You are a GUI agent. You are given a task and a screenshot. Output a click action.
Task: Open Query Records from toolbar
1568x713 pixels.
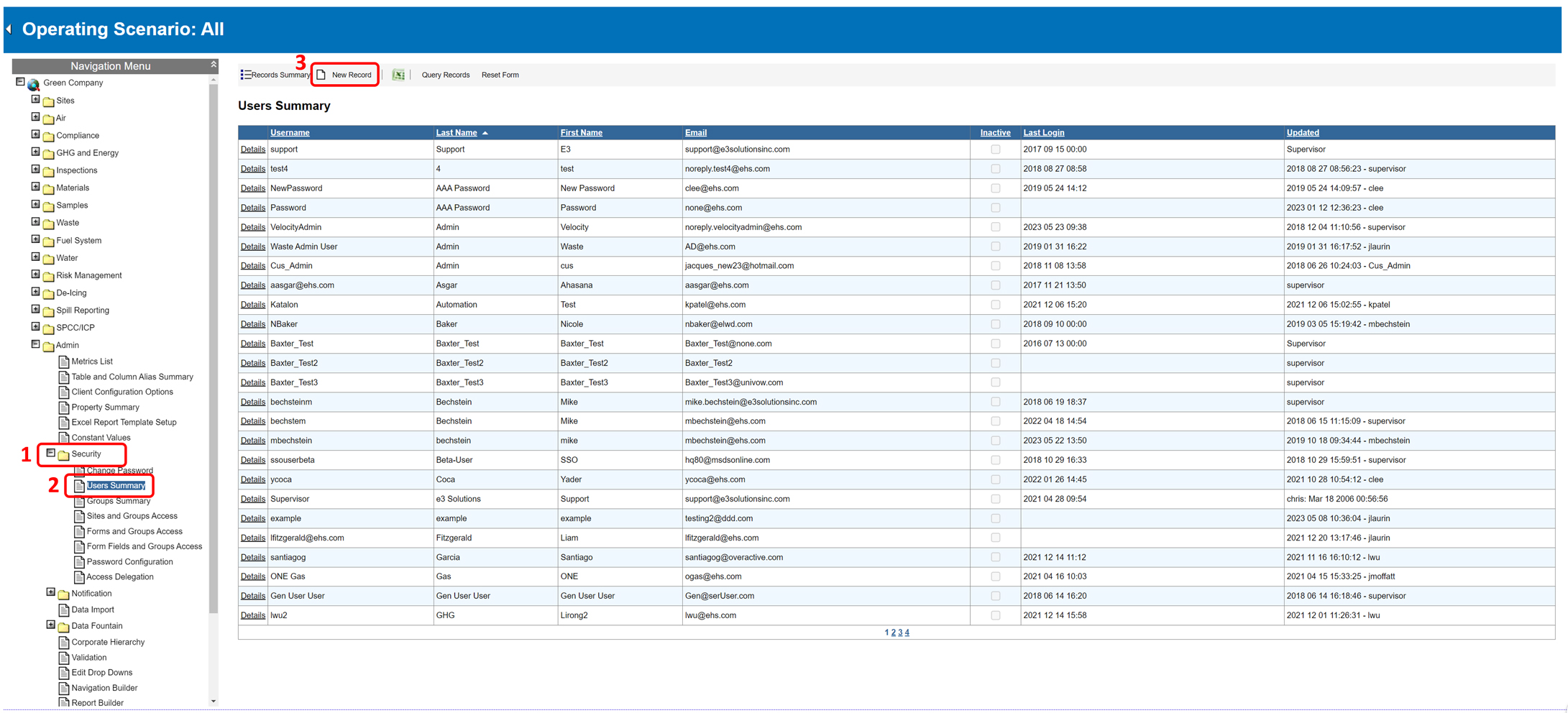[445, 75]
